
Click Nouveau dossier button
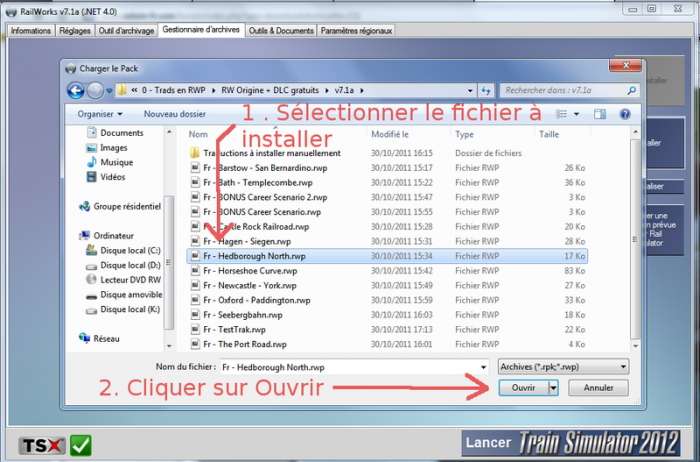[175, 114]
